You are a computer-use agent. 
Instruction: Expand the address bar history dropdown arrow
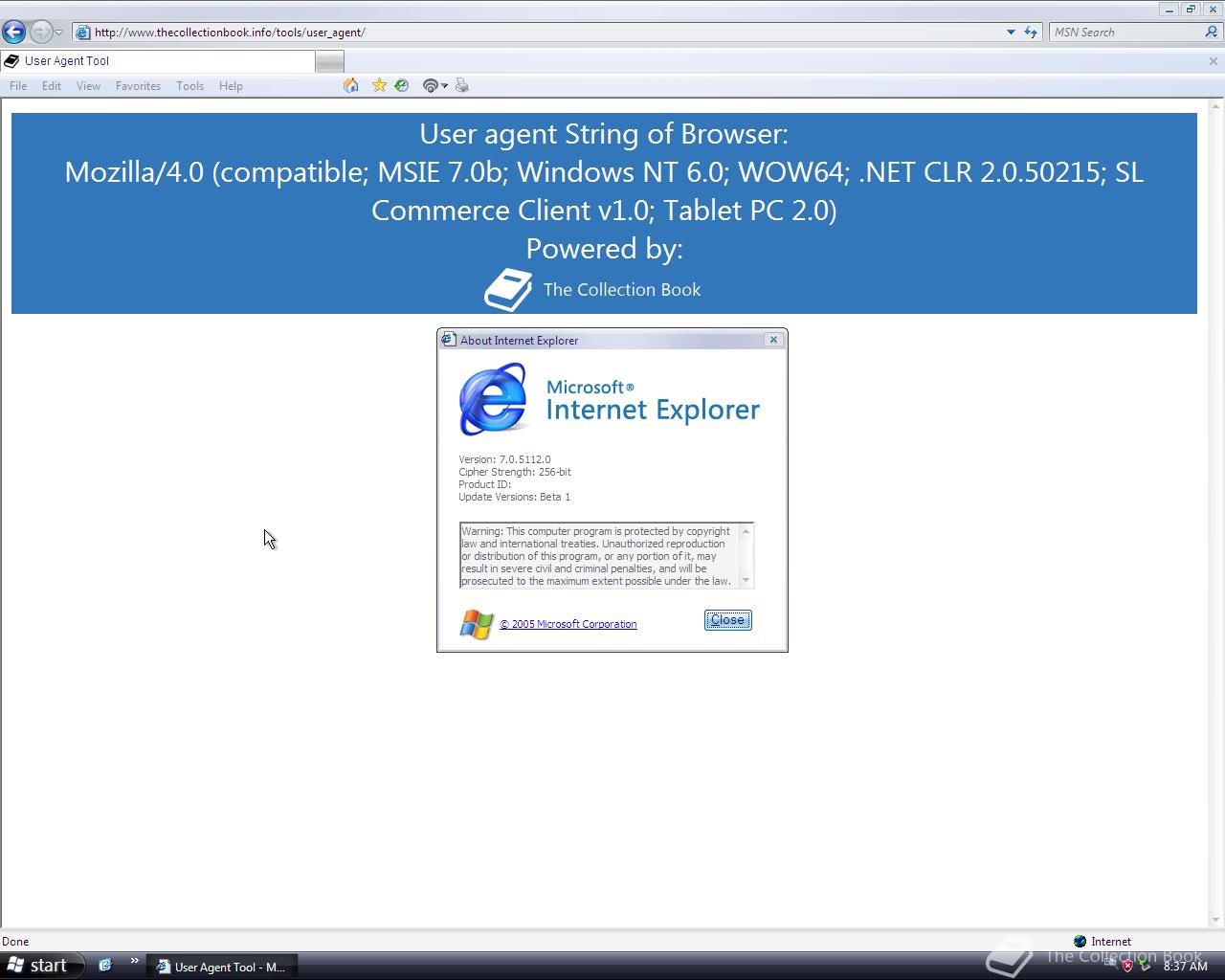[x=1011, y=32]
